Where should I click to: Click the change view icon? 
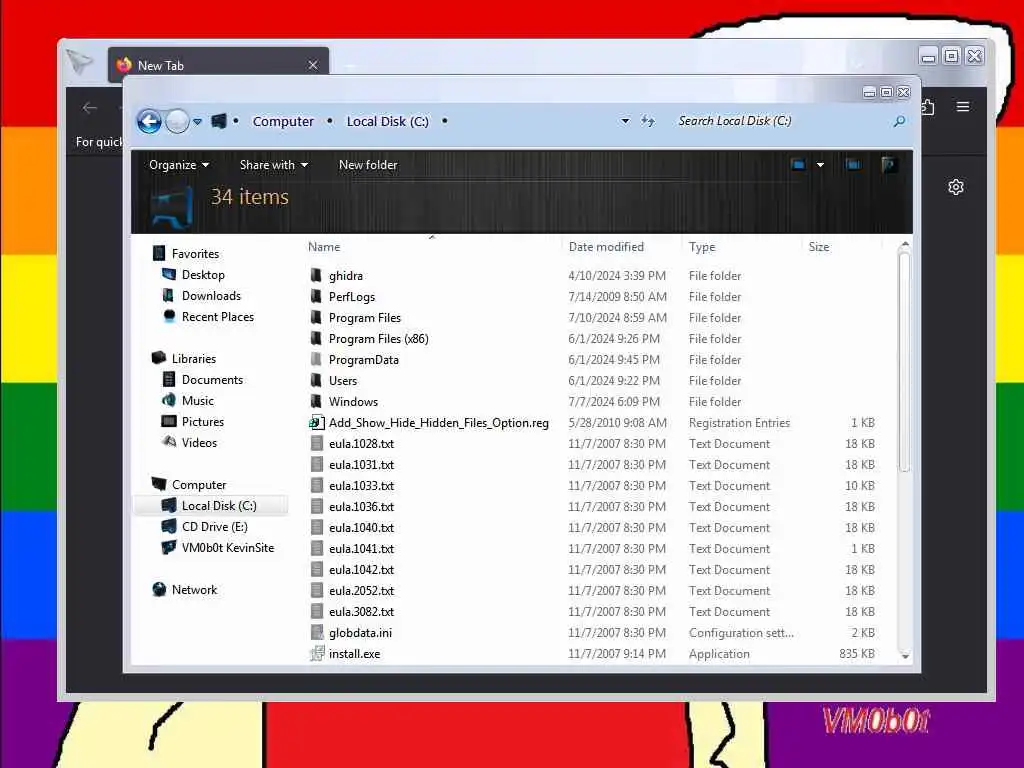click(x=798, y=165)
